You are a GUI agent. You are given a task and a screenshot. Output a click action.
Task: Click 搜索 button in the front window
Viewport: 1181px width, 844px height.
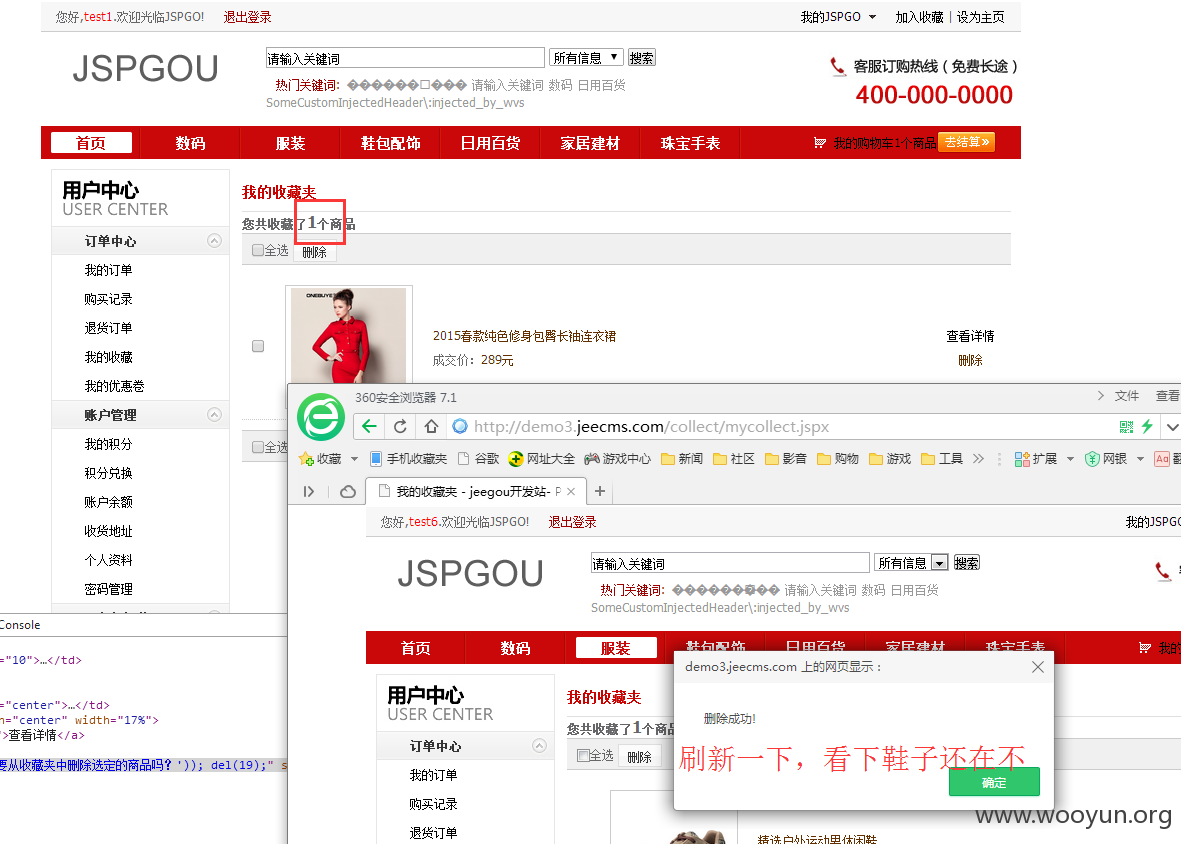966,562
